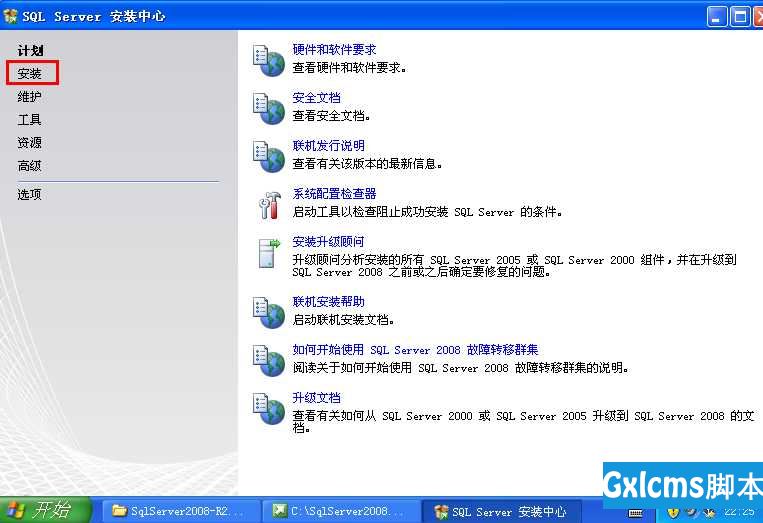This screenshot has height=523, width=763.
Task: Maximize the SQL Server 安装中心 window
Action: pyautogui.click(x=740, y=17)
